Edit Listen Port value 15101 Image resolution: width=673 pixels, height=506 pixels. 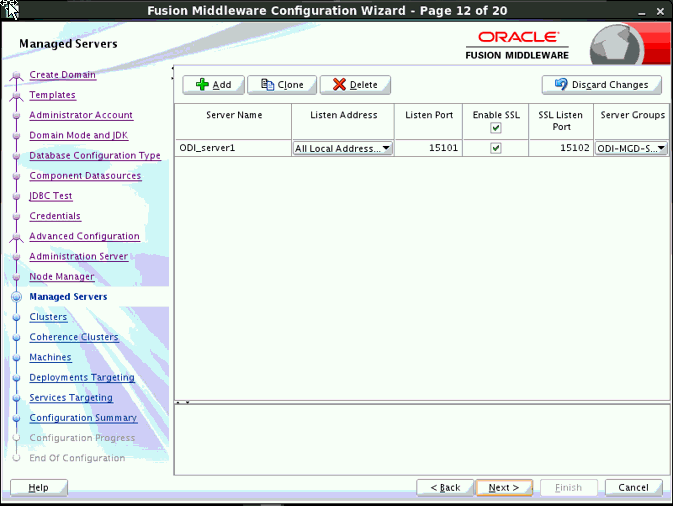coord(428,148)
